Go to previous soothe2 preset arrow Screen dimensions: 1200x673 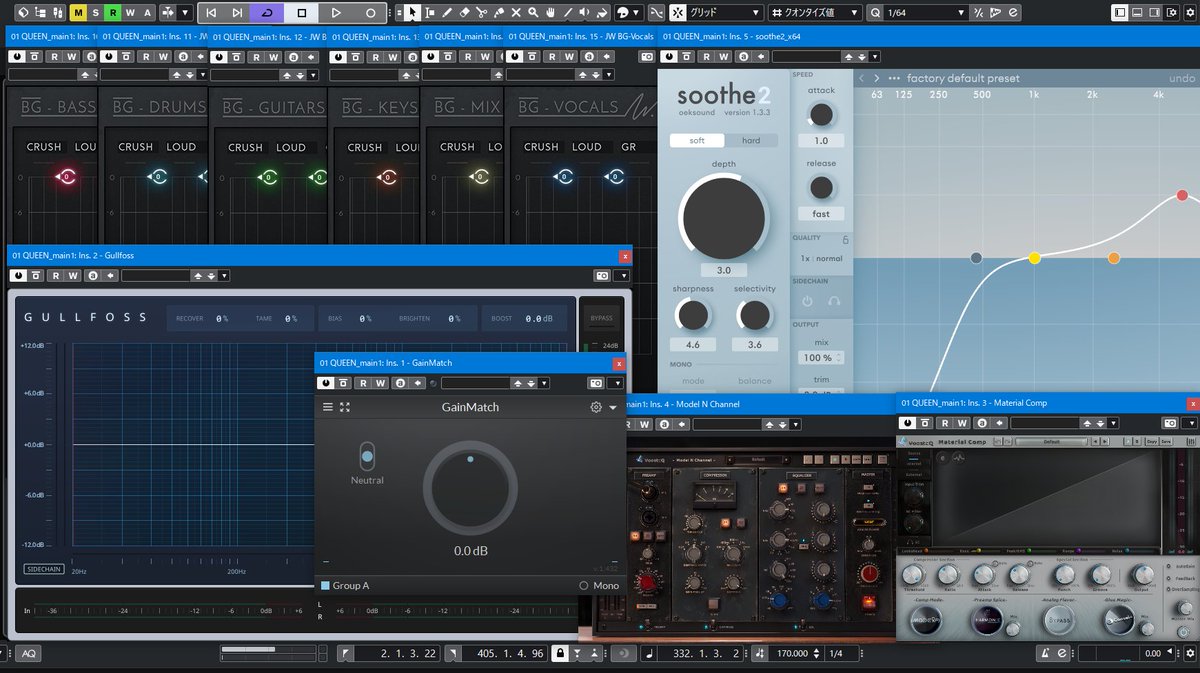point(862,78)
